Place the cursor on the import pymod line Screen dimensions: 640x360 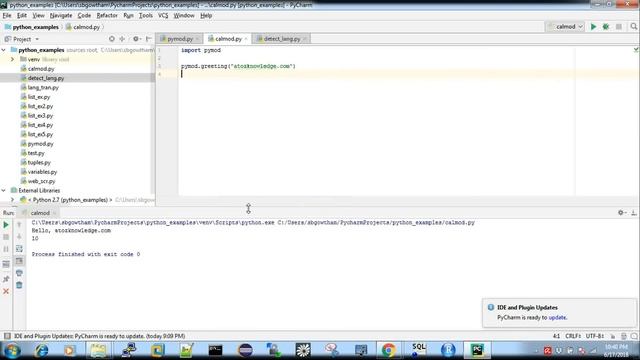tap(200, 50)
